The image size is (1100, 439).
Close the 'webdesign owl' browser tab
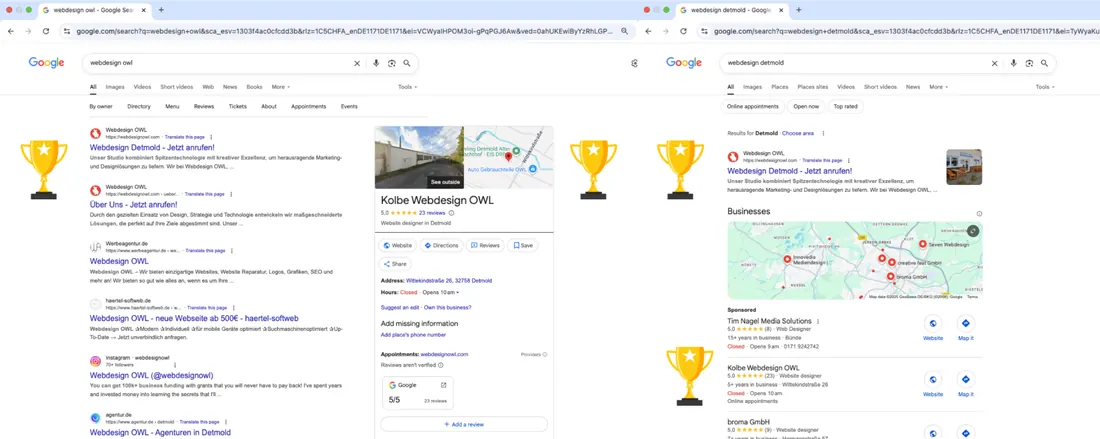click(x=144, y=10)
